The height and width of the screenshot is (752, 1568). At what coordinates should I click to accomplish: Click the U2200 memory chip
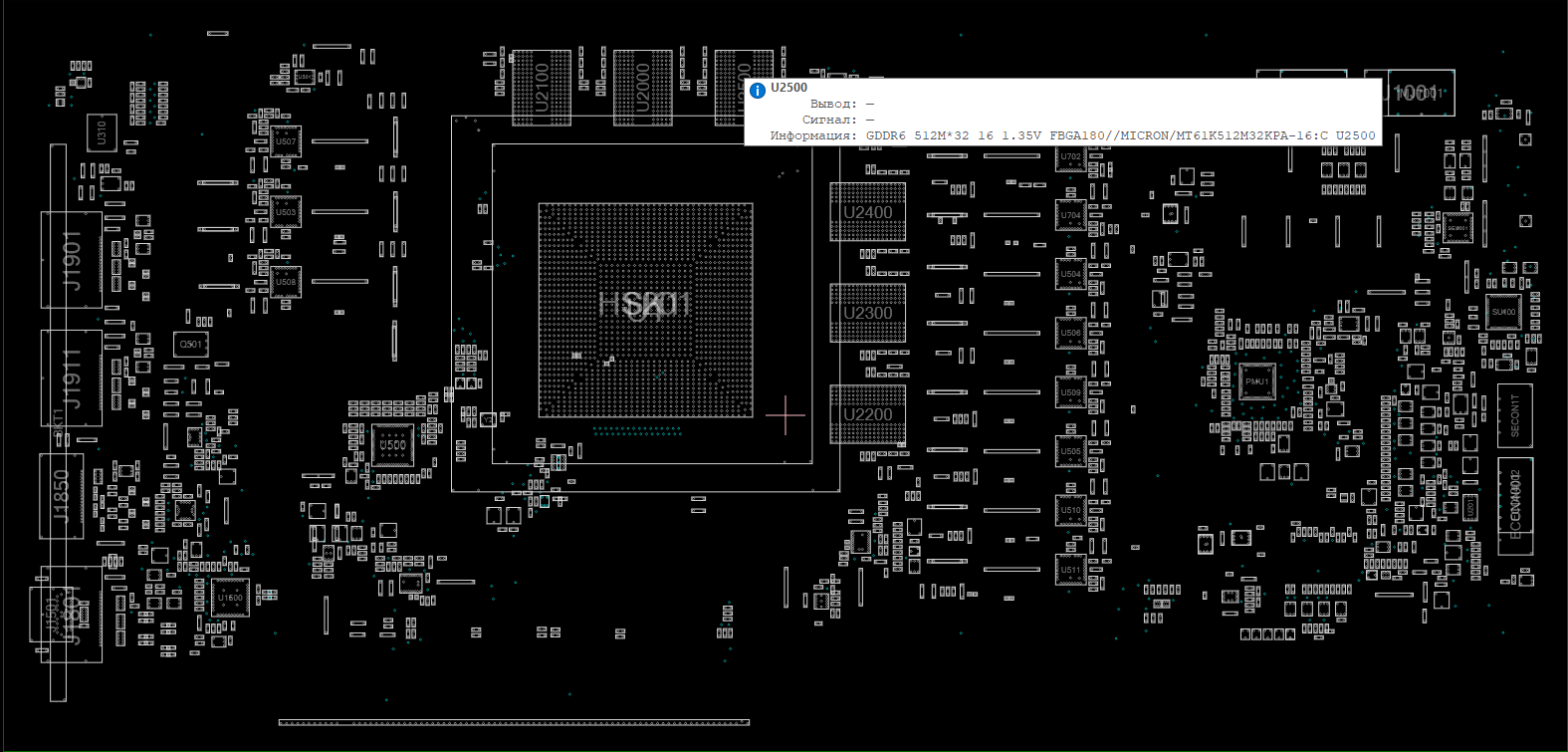pos(868,414)
